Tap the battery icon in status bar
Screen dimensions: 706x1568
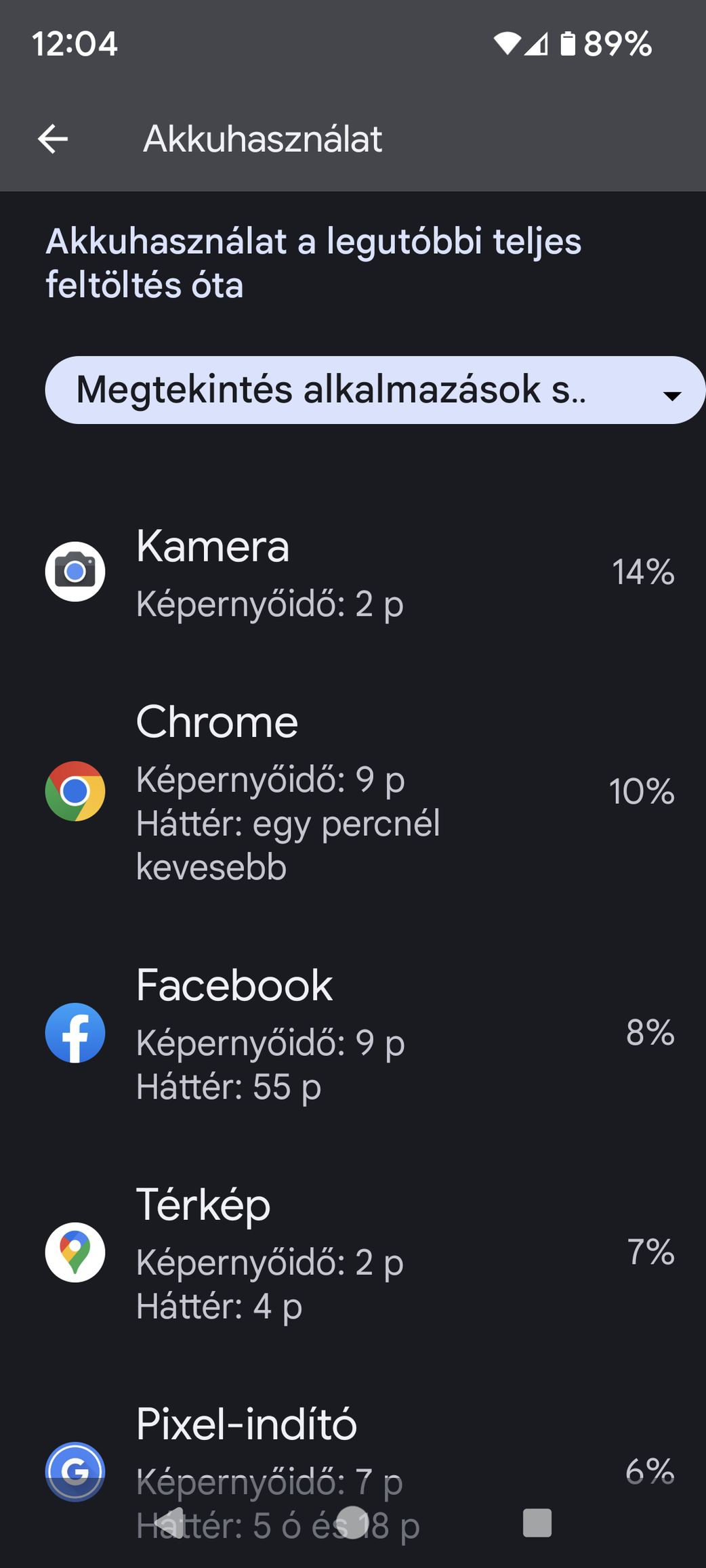click(568, 44)
